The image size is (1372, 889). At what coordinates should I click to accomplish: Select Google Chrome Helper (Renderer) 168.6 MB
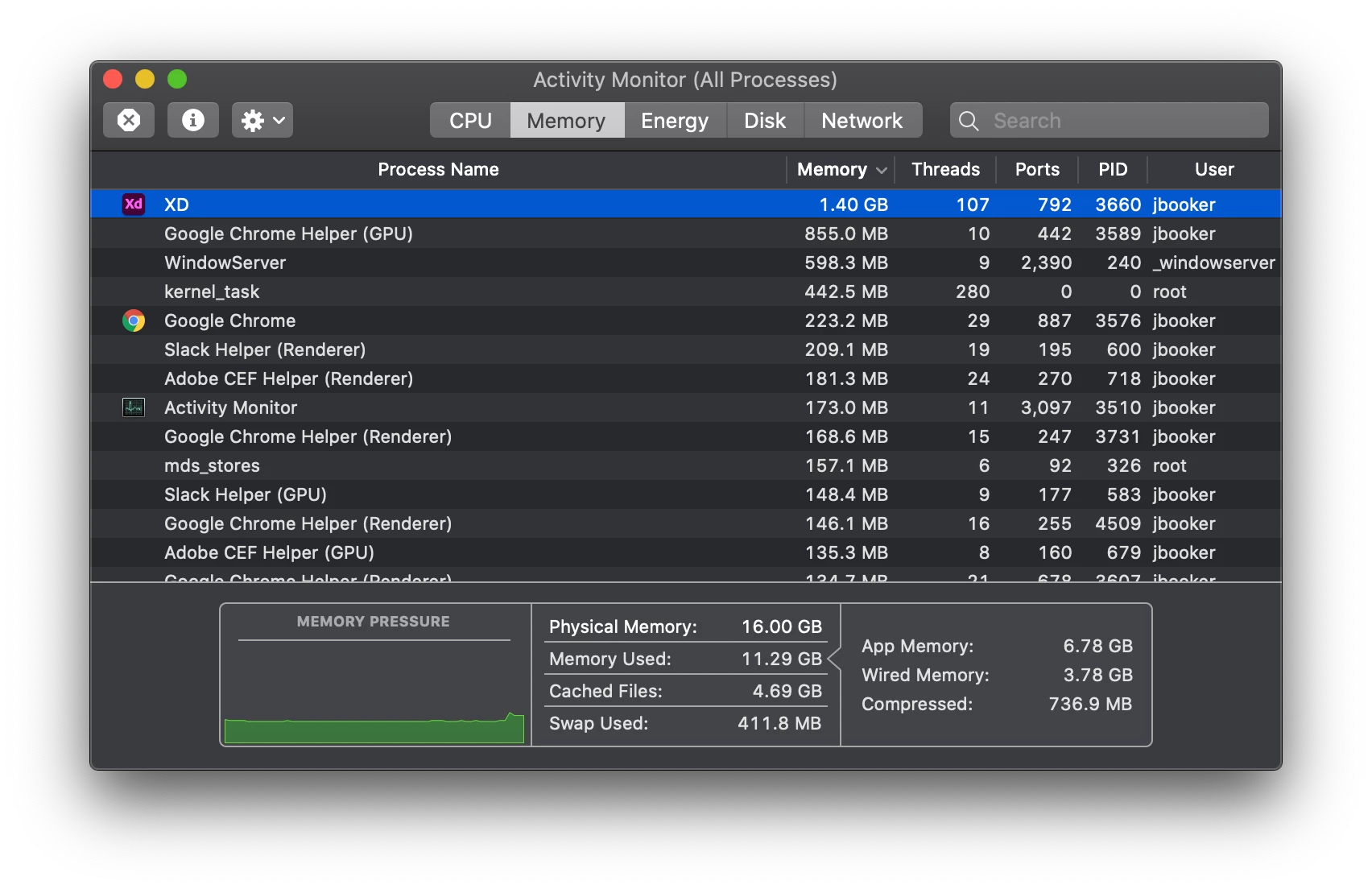(686, 436)
